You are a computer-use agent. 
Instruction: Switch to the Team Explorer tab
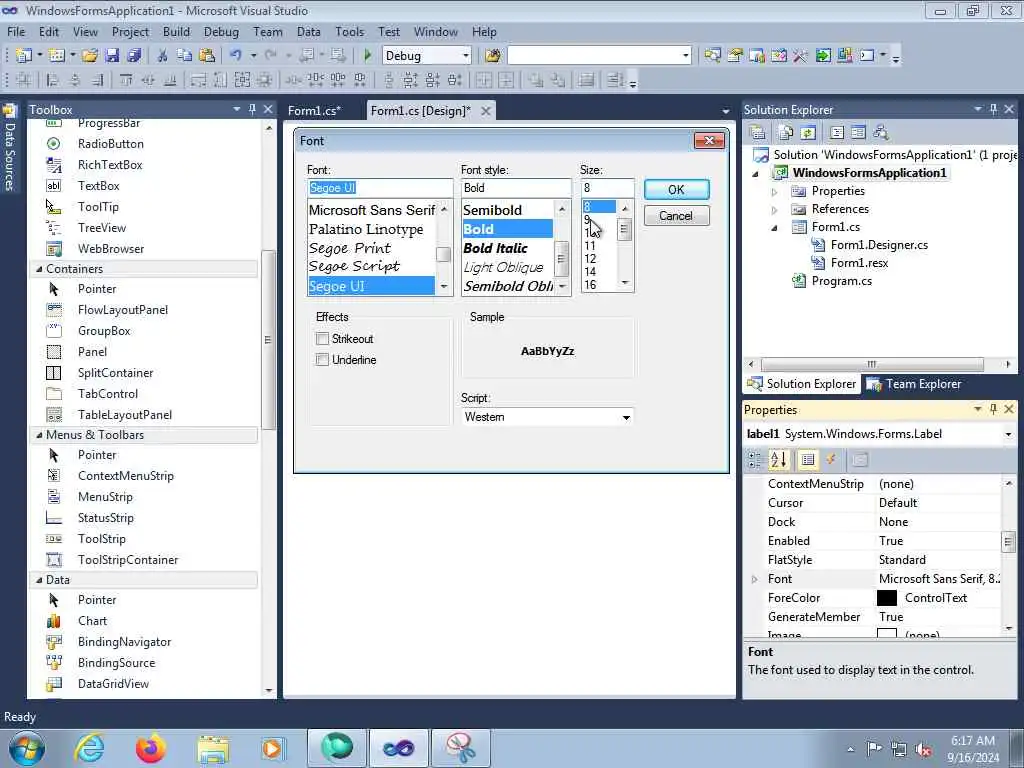tap(914, 384)
